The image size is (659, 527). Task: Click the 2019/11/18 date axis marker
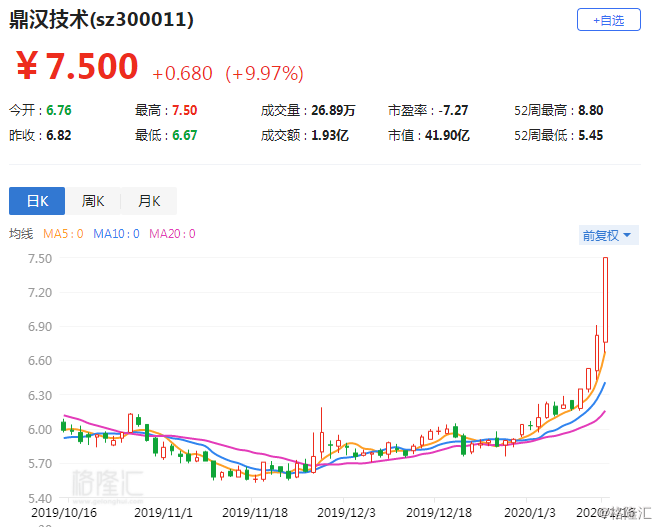255,513
